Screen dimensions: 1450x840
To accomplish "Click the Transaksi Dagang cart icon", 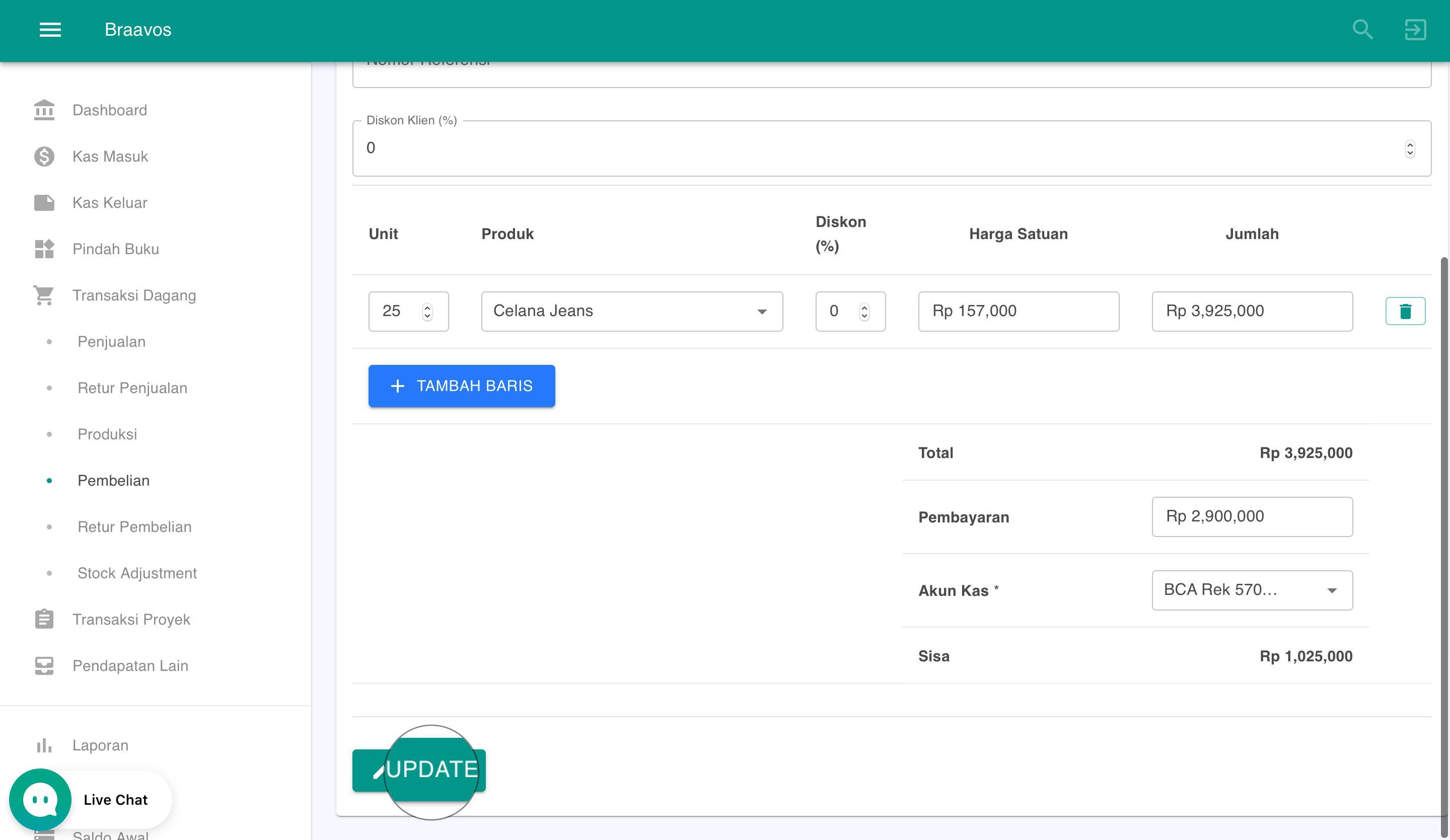I will 44,295.
